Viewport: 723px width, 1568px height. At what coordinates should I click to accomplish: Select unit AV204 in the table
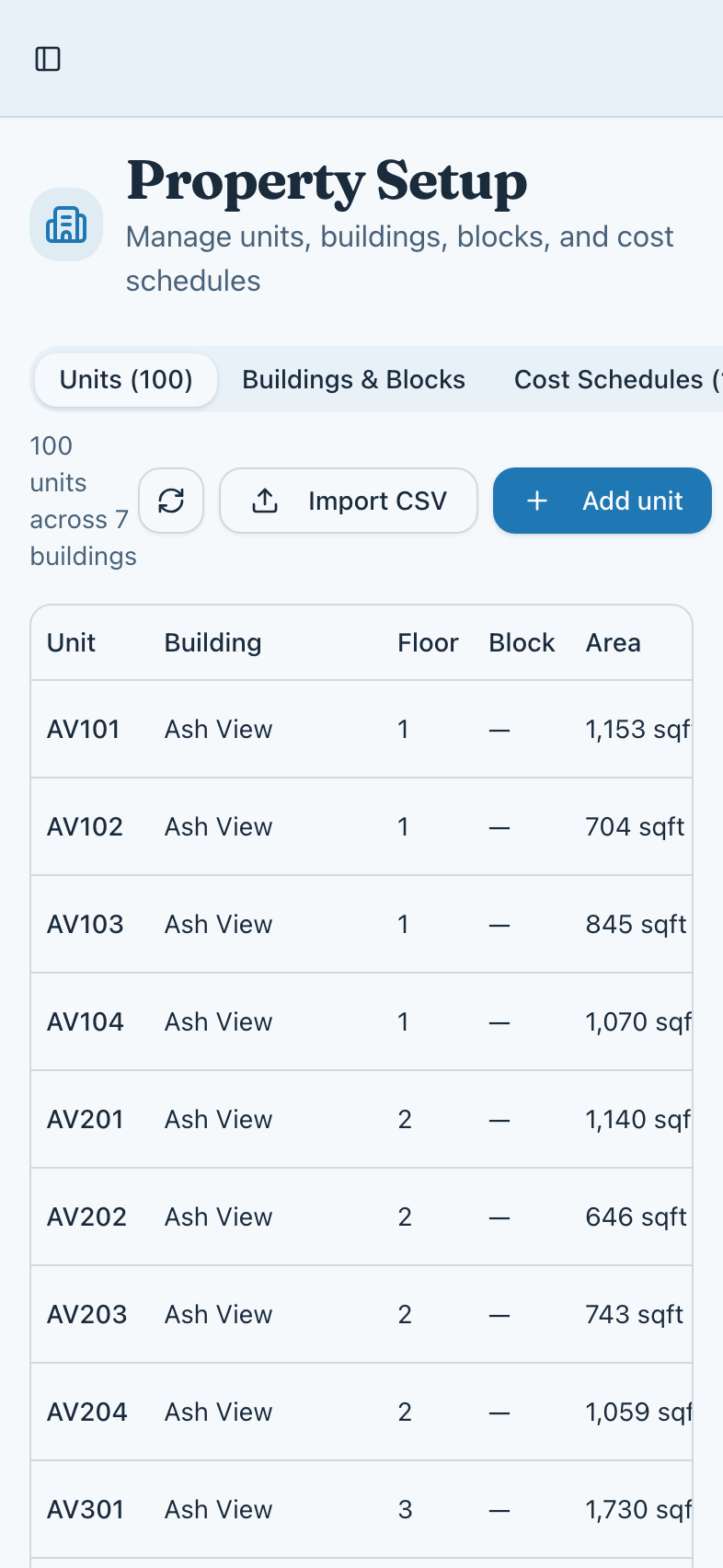click(x=86, y=1412)
